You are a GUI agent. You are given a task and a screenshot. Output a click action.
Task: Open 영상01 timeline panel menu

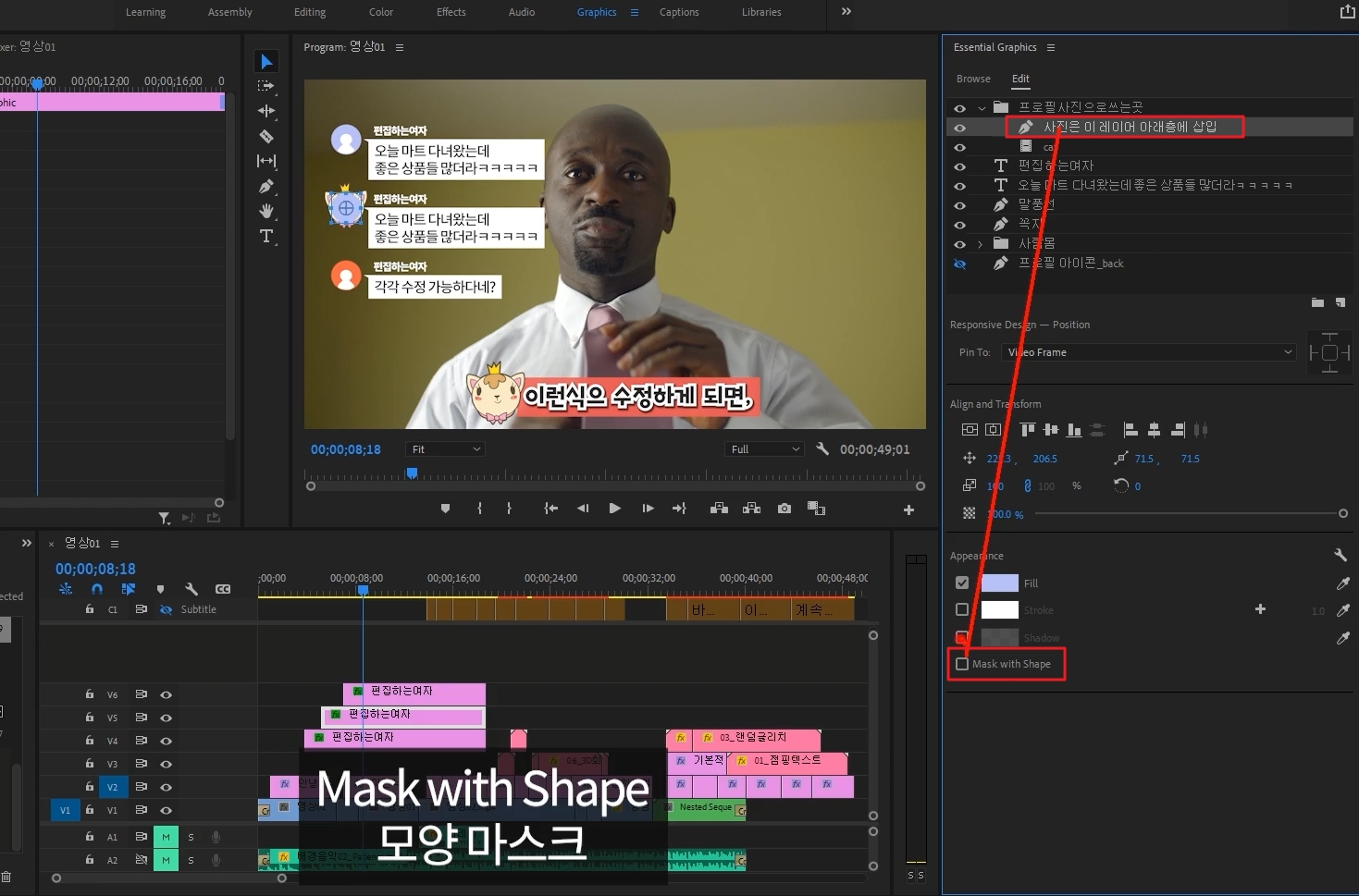(x=115, y=544)
